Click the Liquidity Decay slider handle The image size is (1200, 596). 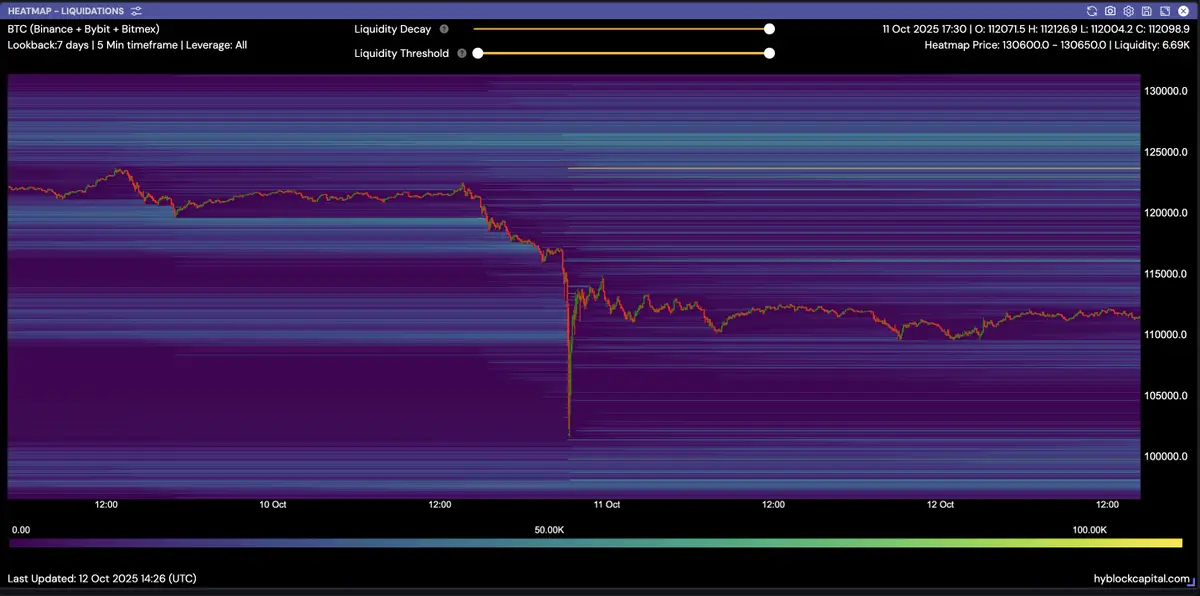click(769, 29)
